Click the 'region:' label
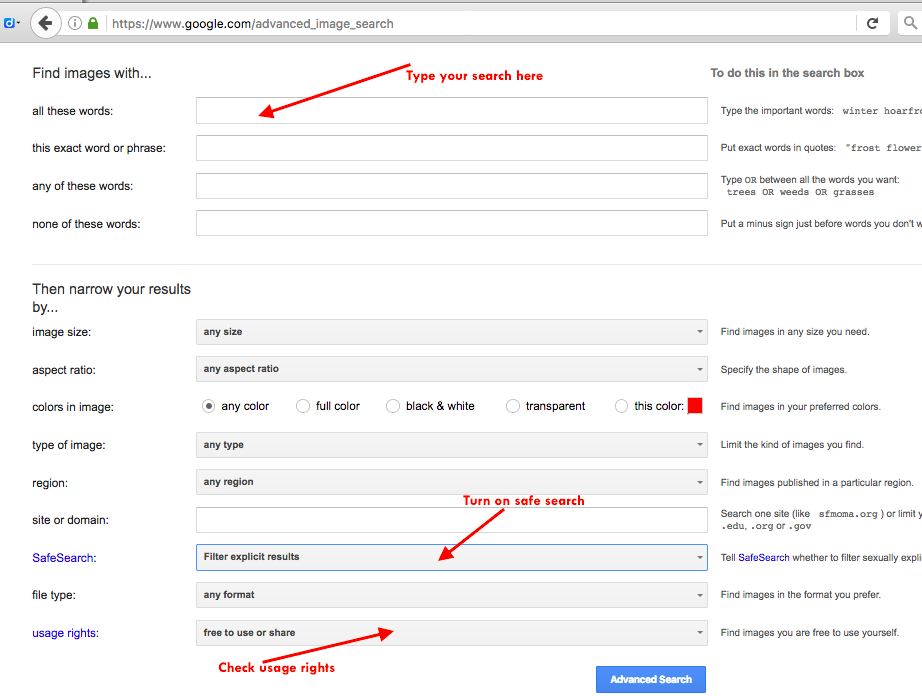The width and height of the screenshot is (922, 696). click(x=50, y=483)
